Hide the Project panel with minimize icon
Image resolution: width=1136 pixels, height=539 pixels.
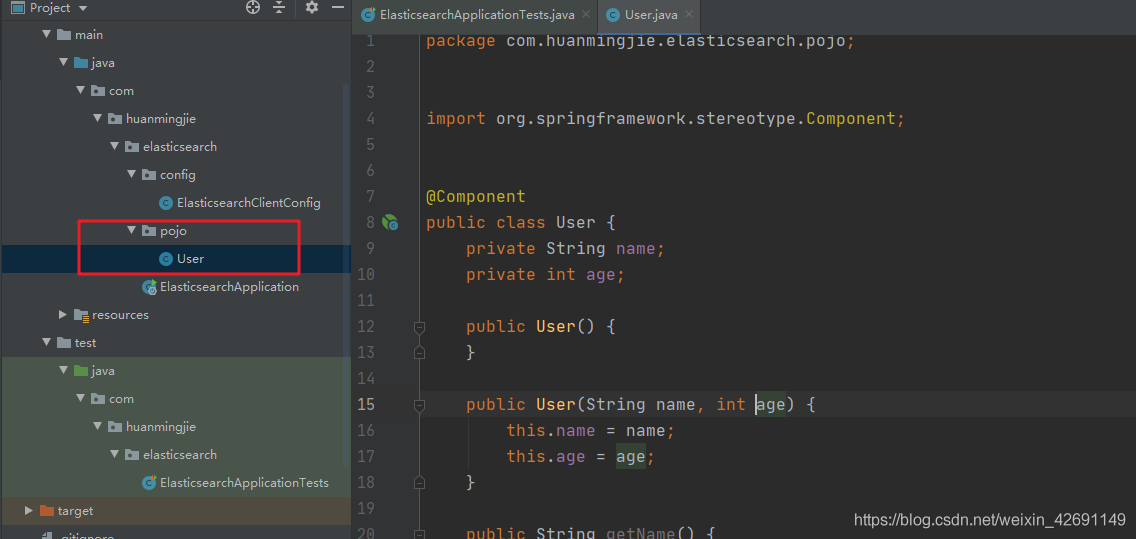(338, 8)
